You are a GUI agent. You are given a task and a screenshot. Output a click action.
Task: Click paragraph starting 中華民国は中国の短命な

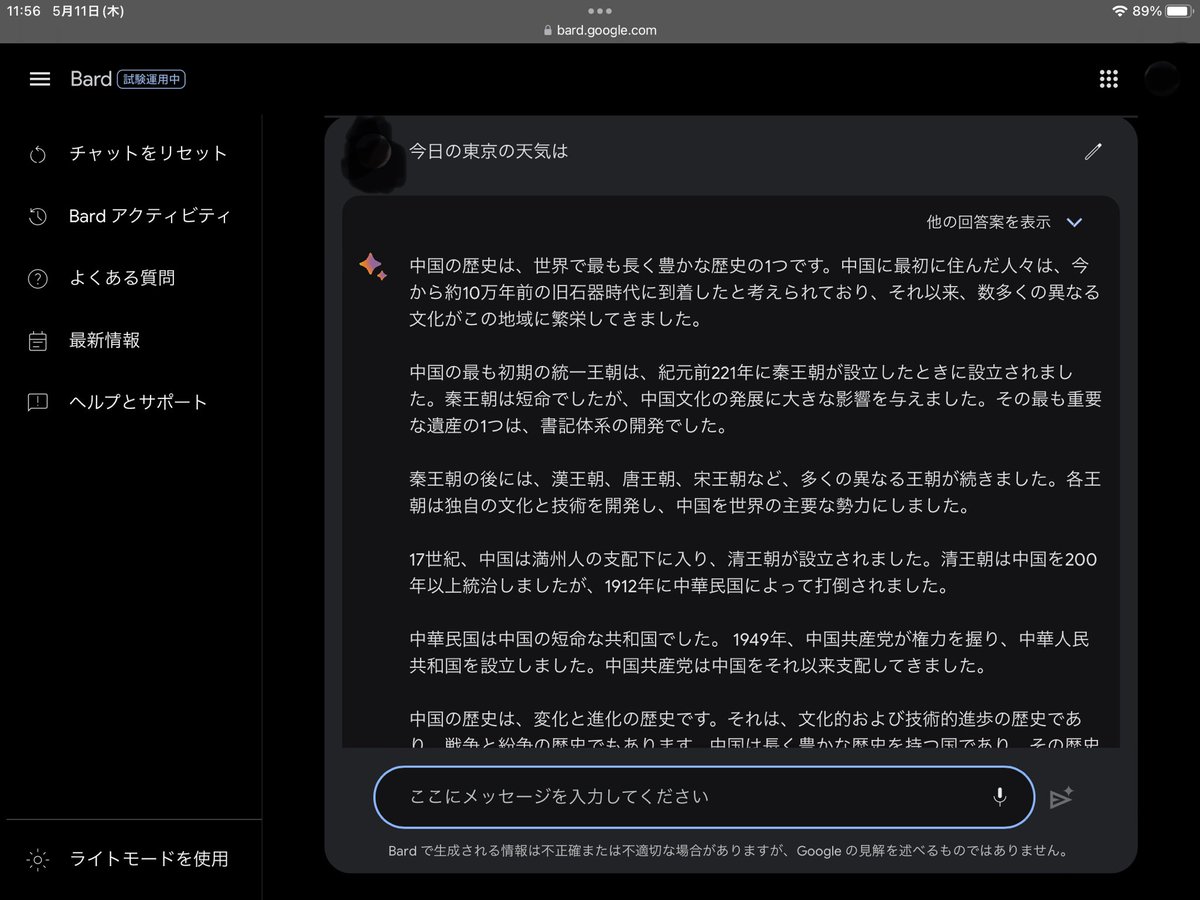coord(749,652)
